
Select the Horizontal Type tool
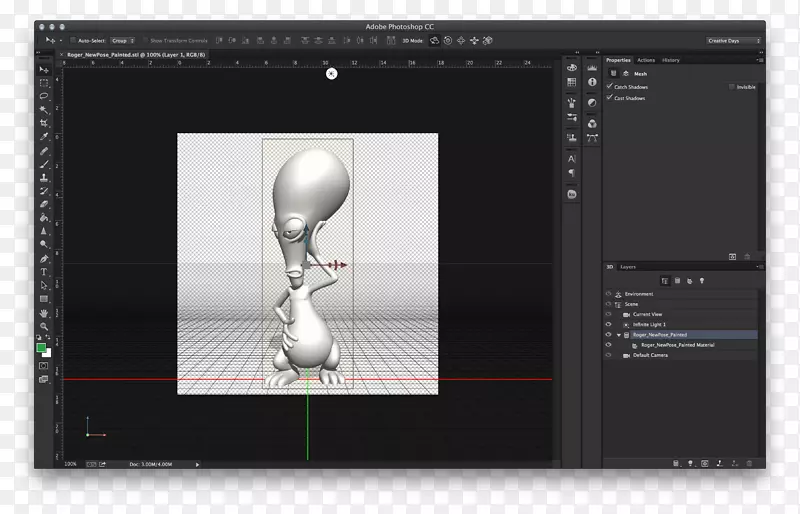pos(44,272)
